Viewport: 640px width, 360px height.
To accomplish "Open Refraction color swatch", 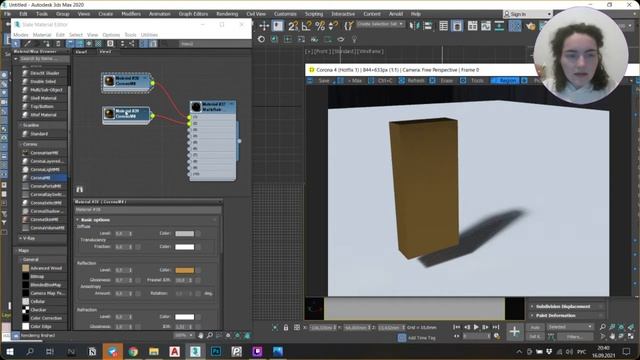I will (184, 317).
